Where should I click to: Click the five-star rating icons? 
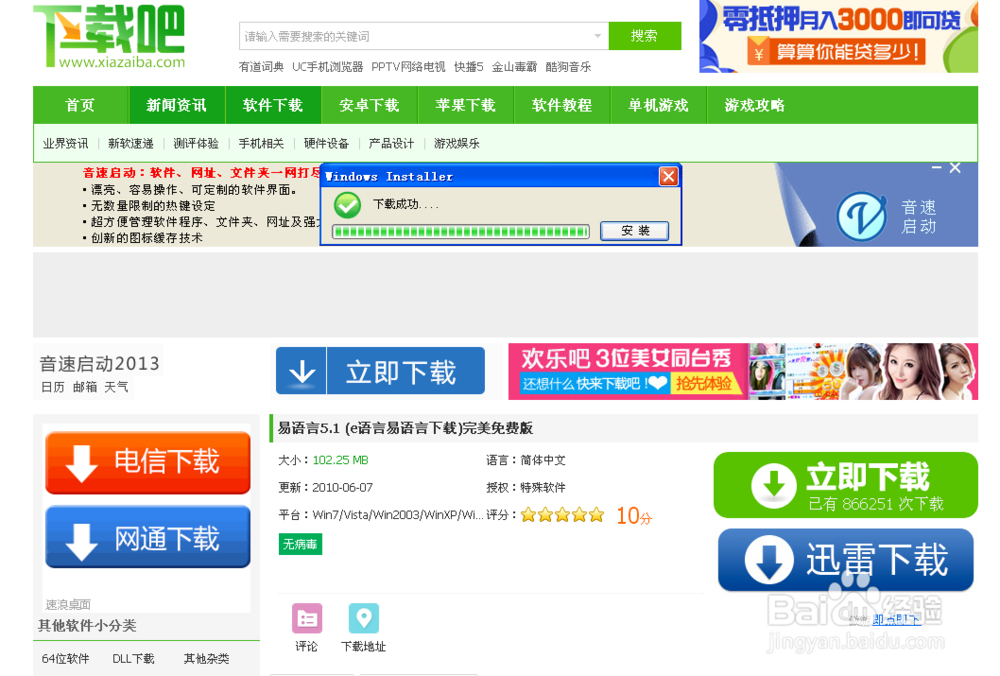[x=562, y=515]
